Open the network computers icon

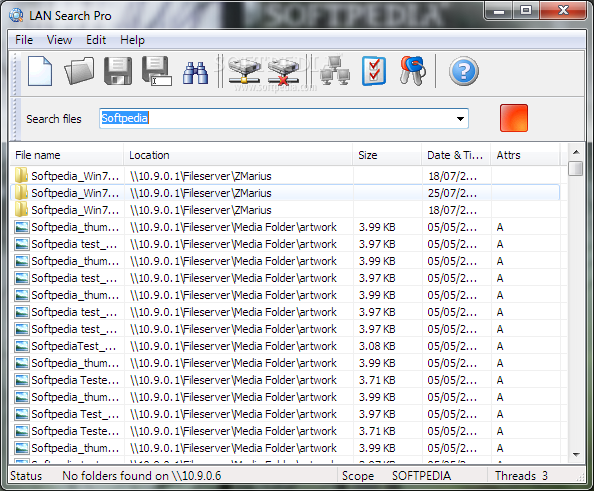point(335,71)
